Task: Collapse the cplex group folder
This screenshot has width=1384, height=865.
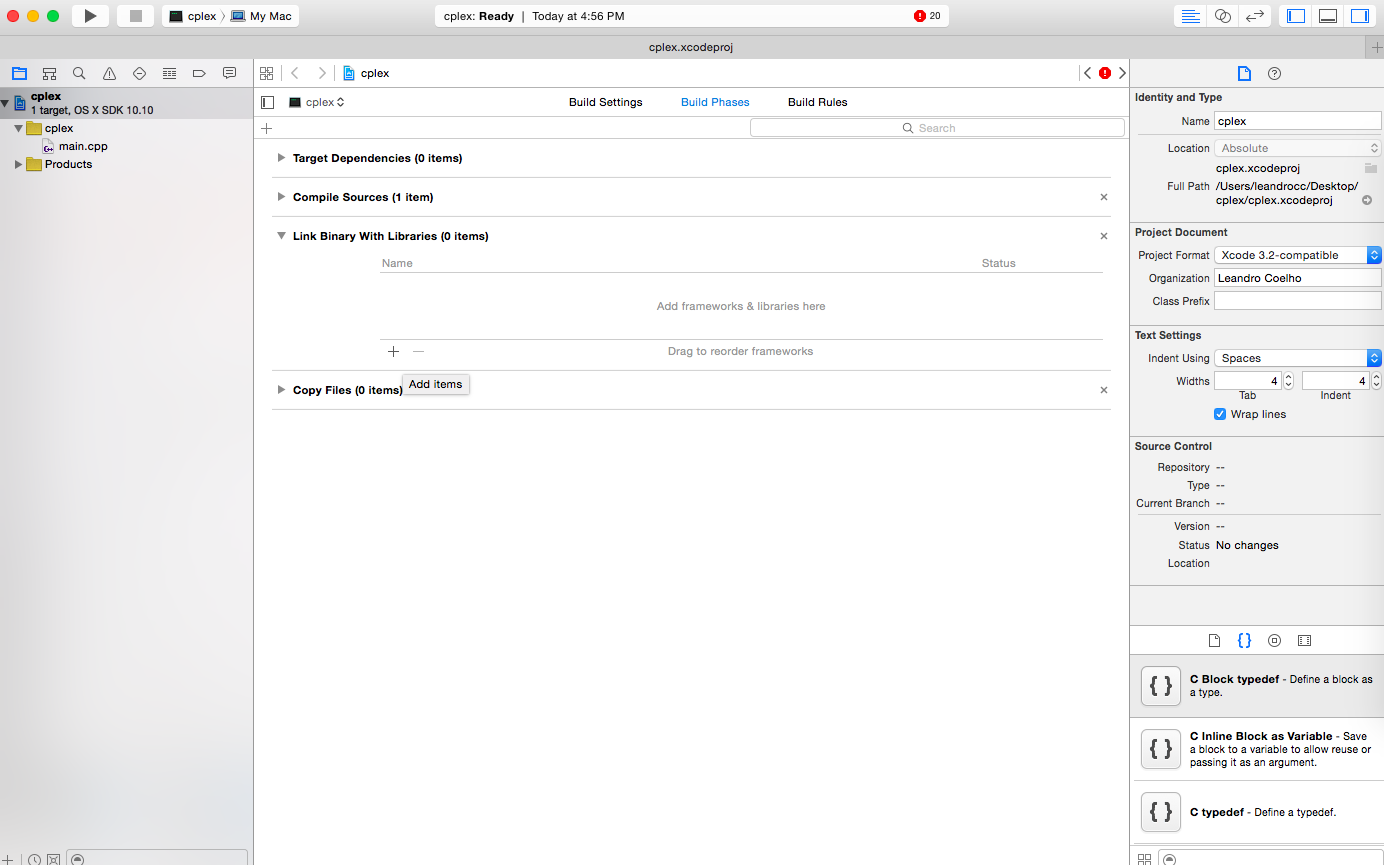Action: click(x=18, y=128)
